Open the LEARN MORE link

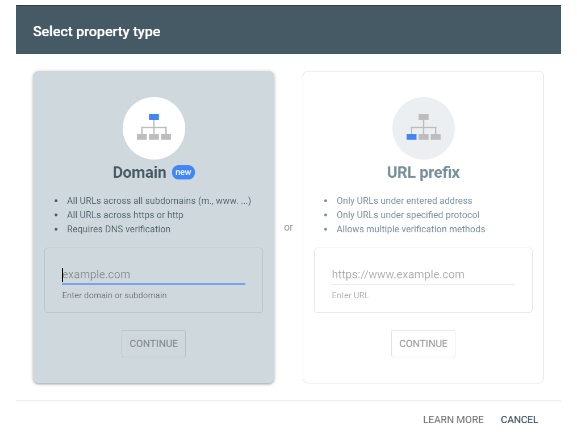(453, 420)
